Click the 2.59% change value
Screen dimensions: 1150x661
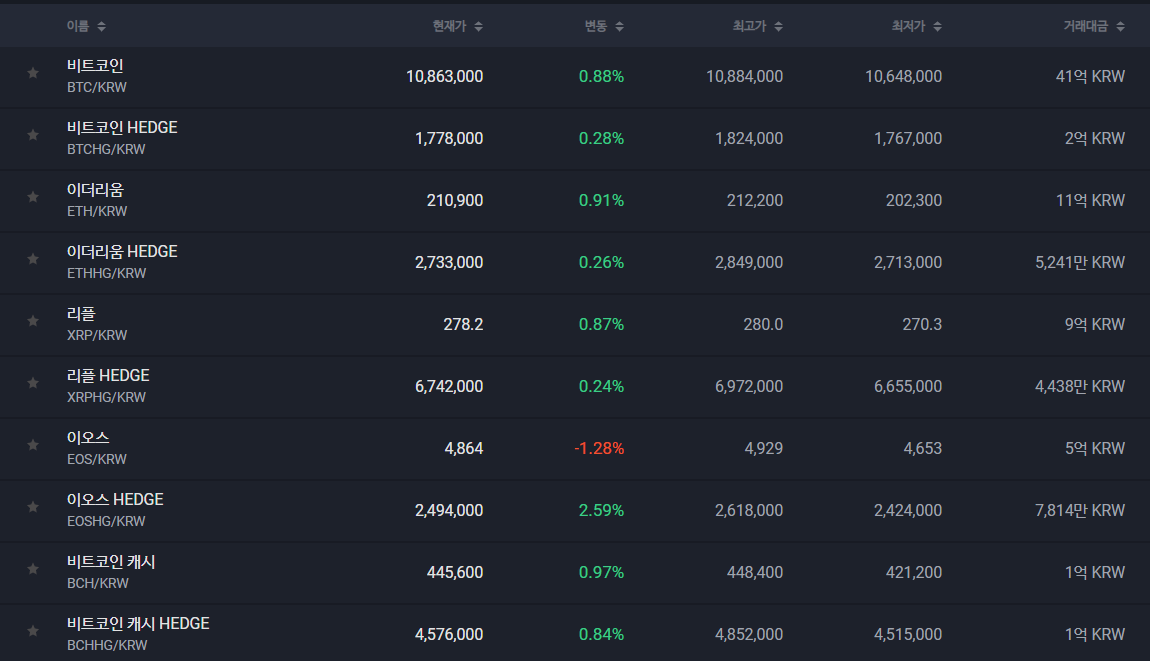pos(601,511)
